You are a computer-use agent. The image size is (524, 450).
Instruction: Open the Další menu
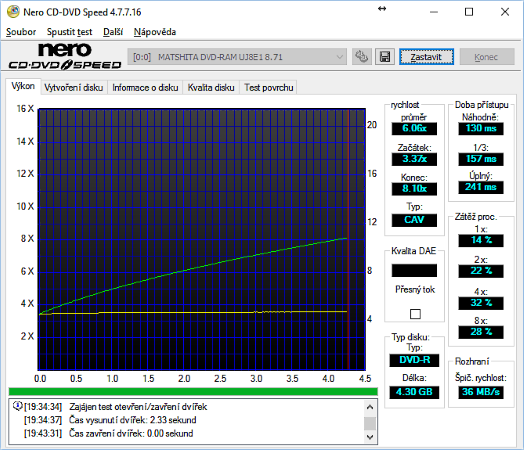[x=113, y=32]
